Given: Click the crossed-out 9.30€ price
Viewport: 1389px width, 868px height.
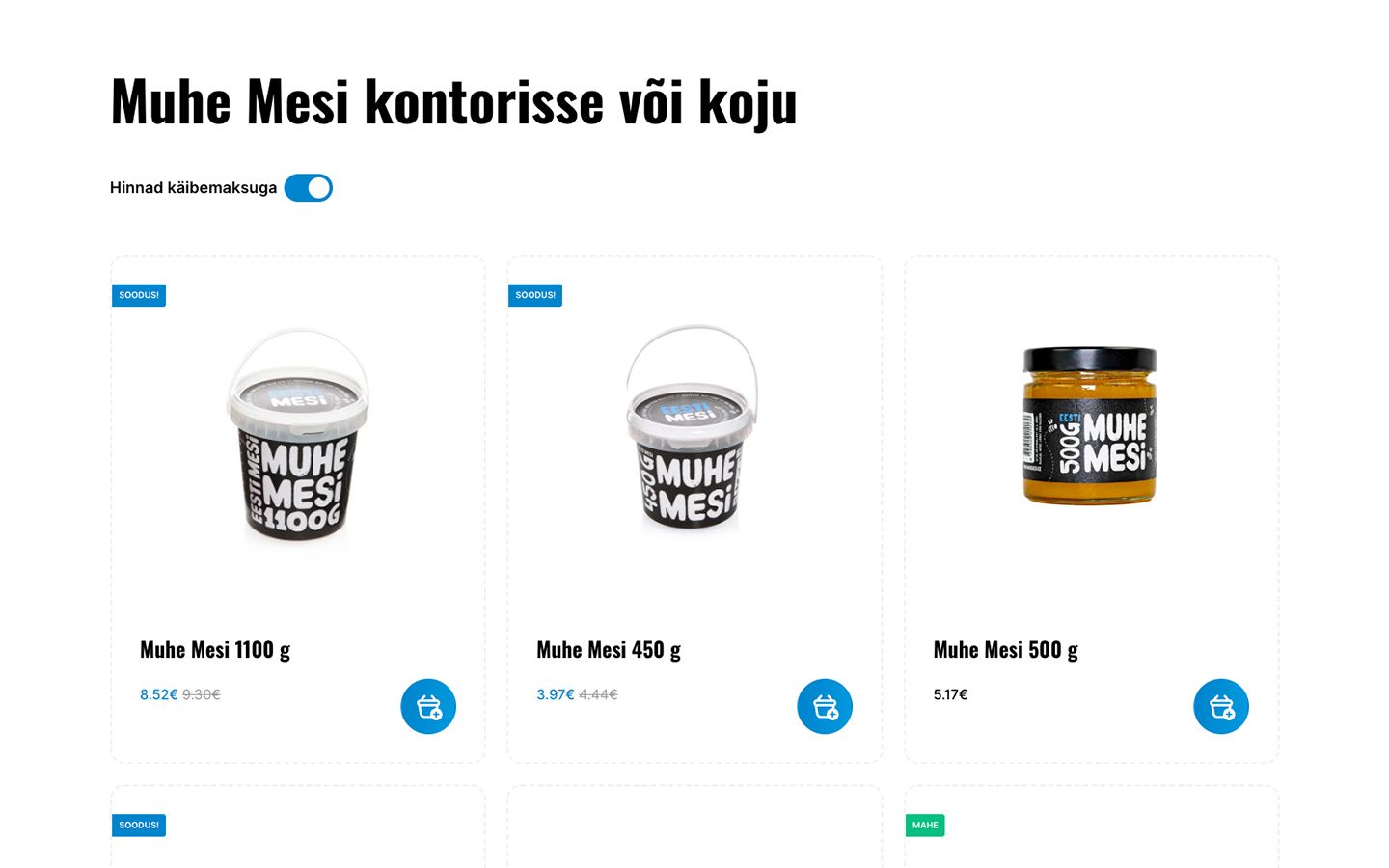Looking at the screenshot, I should [202, 694].
